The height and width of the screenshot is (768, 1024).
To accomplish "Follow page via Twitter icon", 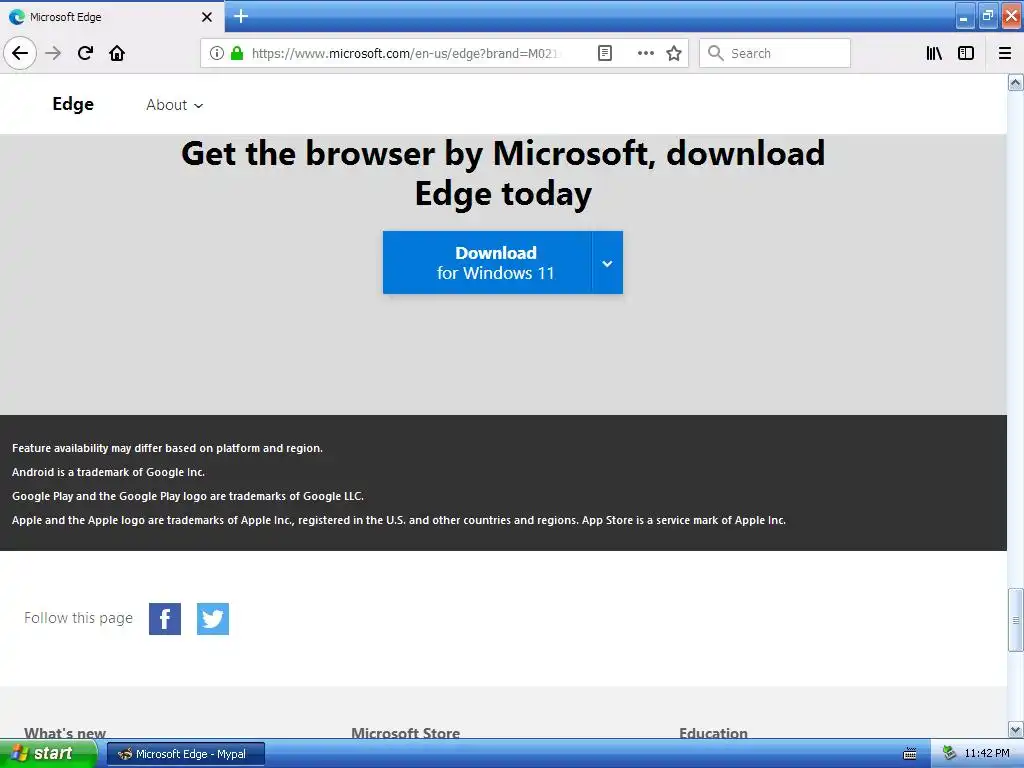I will [x=213, y=618].
